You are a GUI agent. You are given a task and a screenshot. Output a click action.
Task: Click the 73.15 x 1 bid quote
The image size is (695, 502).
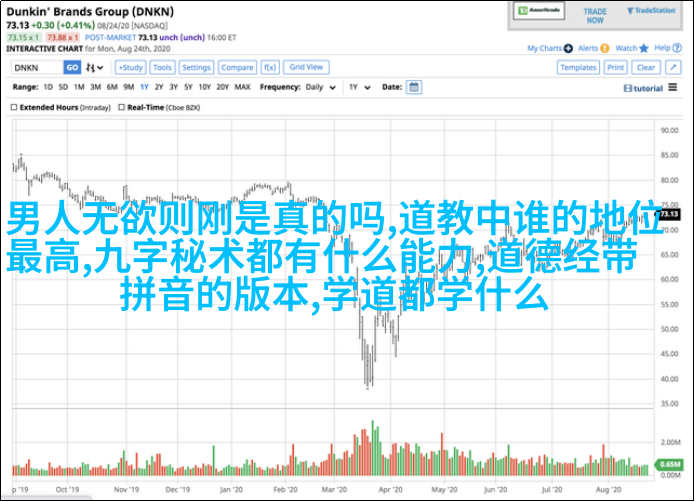pos(23,38)
